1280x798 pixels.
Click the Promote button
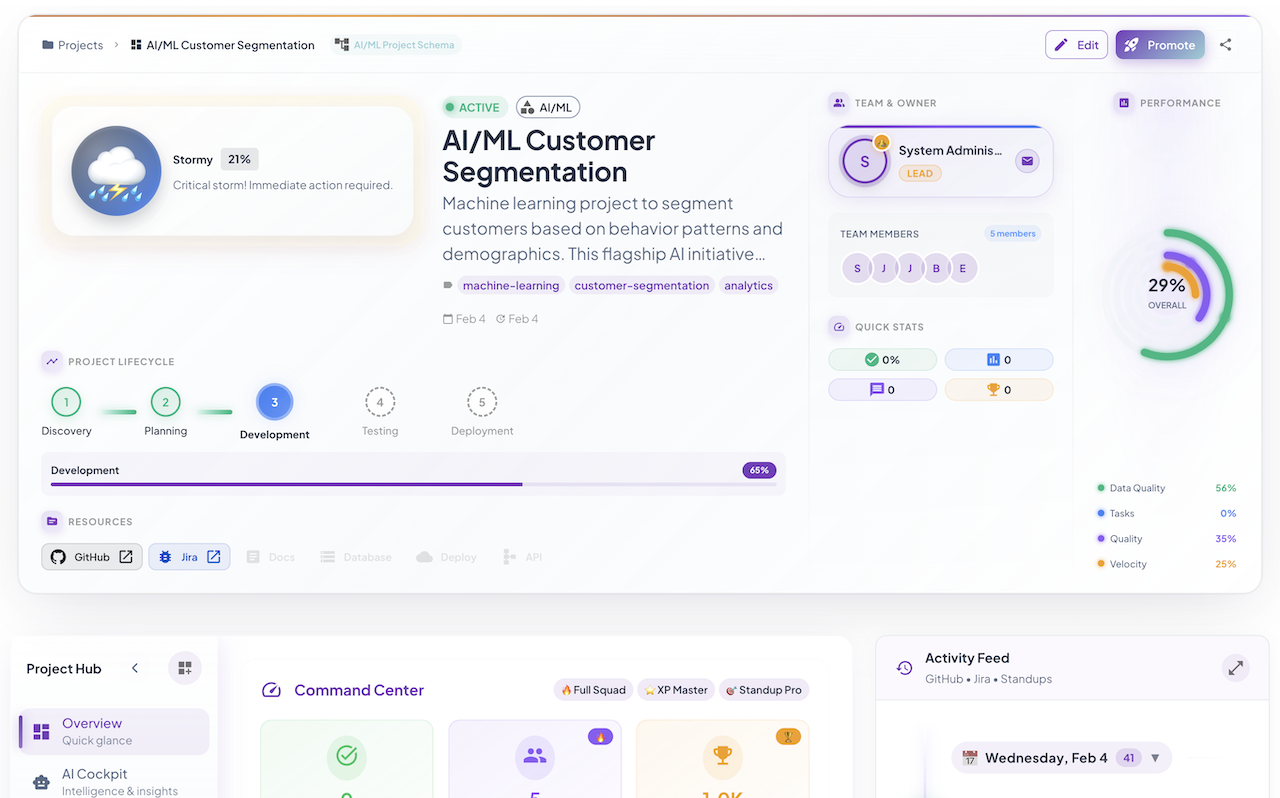tap(1160, 45)
